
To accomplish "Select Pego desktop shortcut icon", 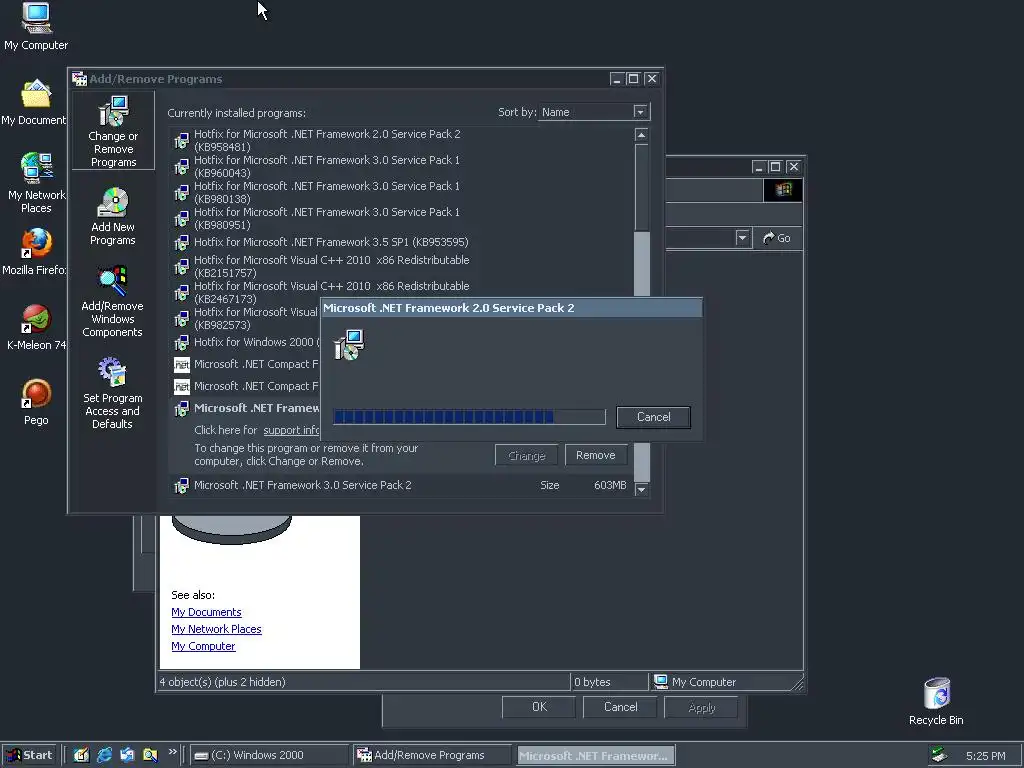I will tap(36, 402).
